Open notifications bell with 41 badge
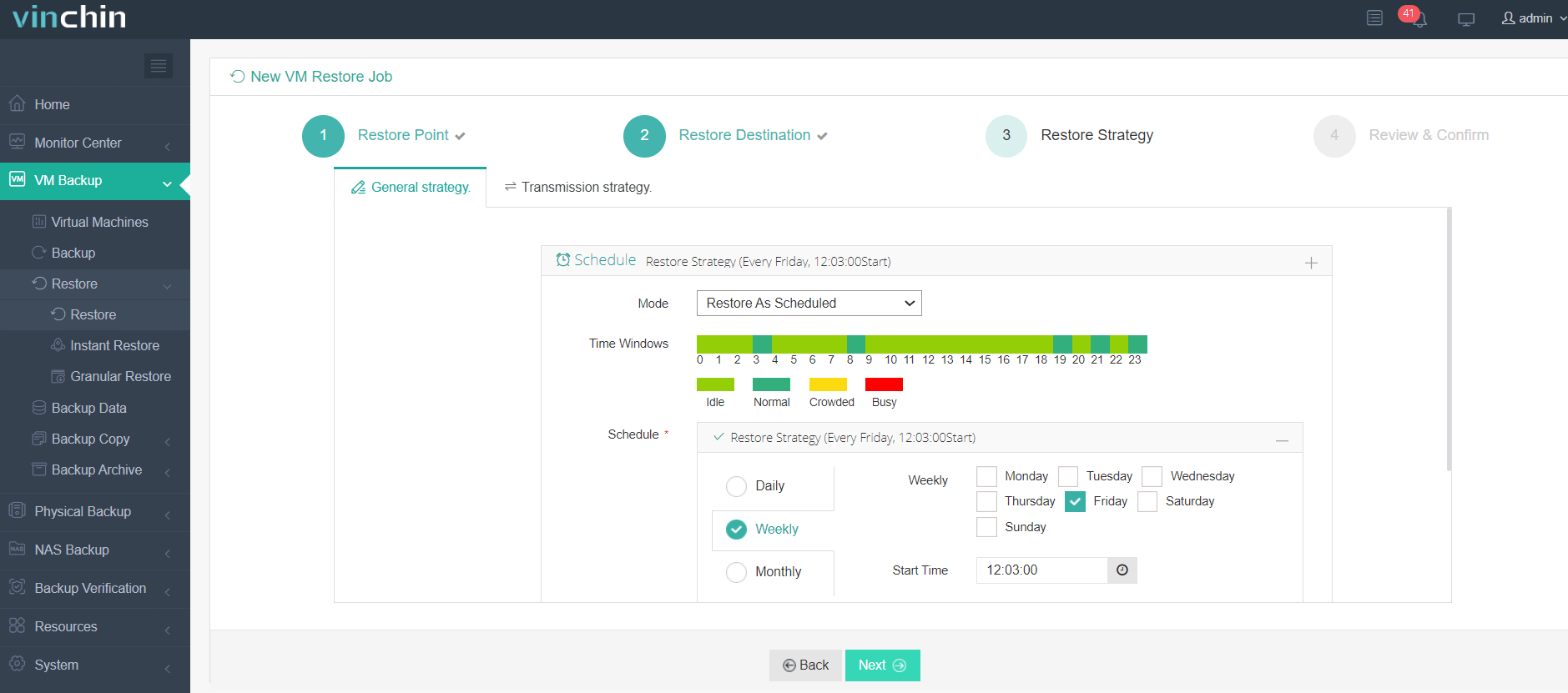Image resolution: width=1568 pixels, height=693 pixels. (x=1414, y=17)
